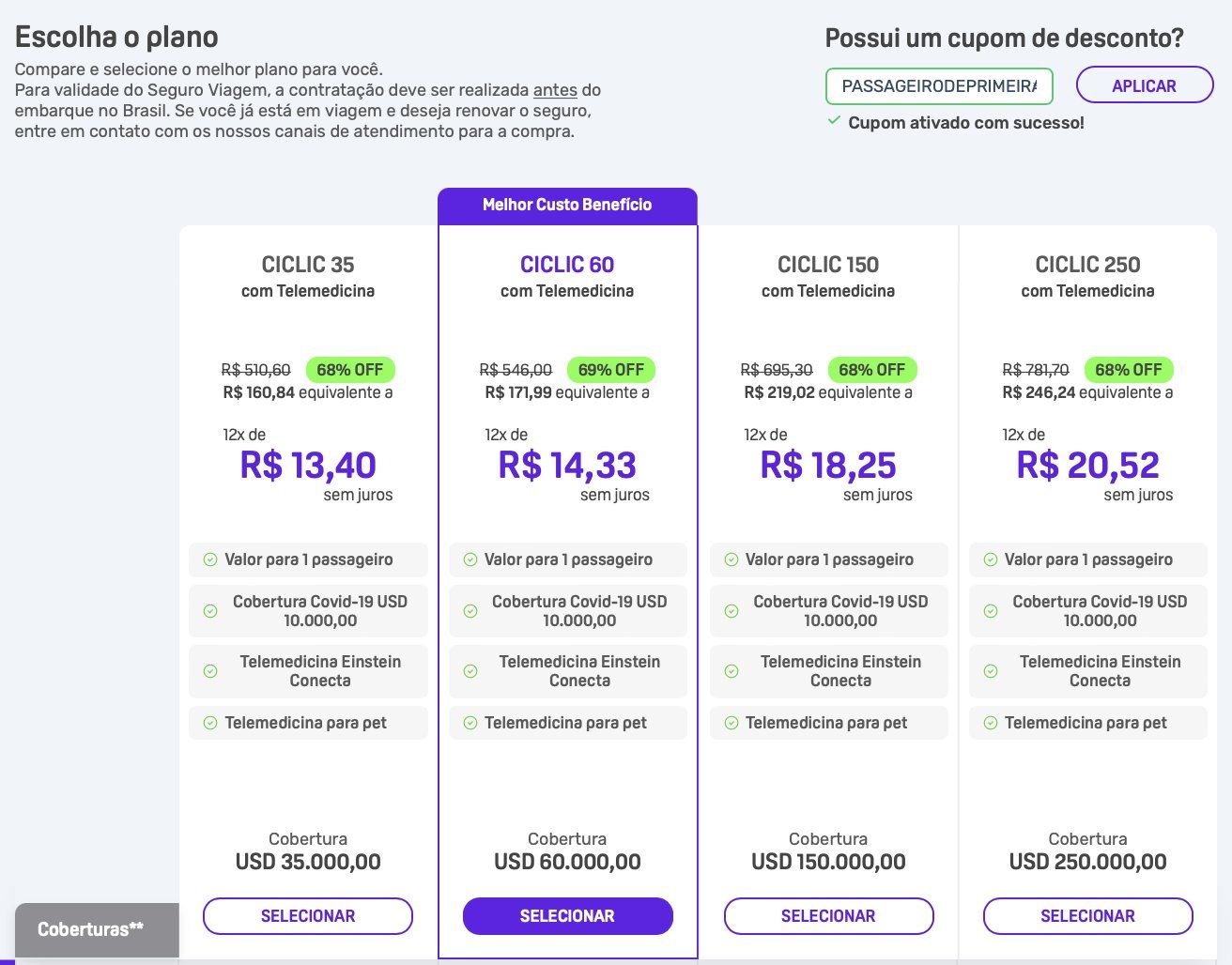Image resolution: width=1232 pixels, height=965 pixels.
Task: Select the highlighted CICLIC 60 plan
Action: pyautogui.click(x=567, y=916)
